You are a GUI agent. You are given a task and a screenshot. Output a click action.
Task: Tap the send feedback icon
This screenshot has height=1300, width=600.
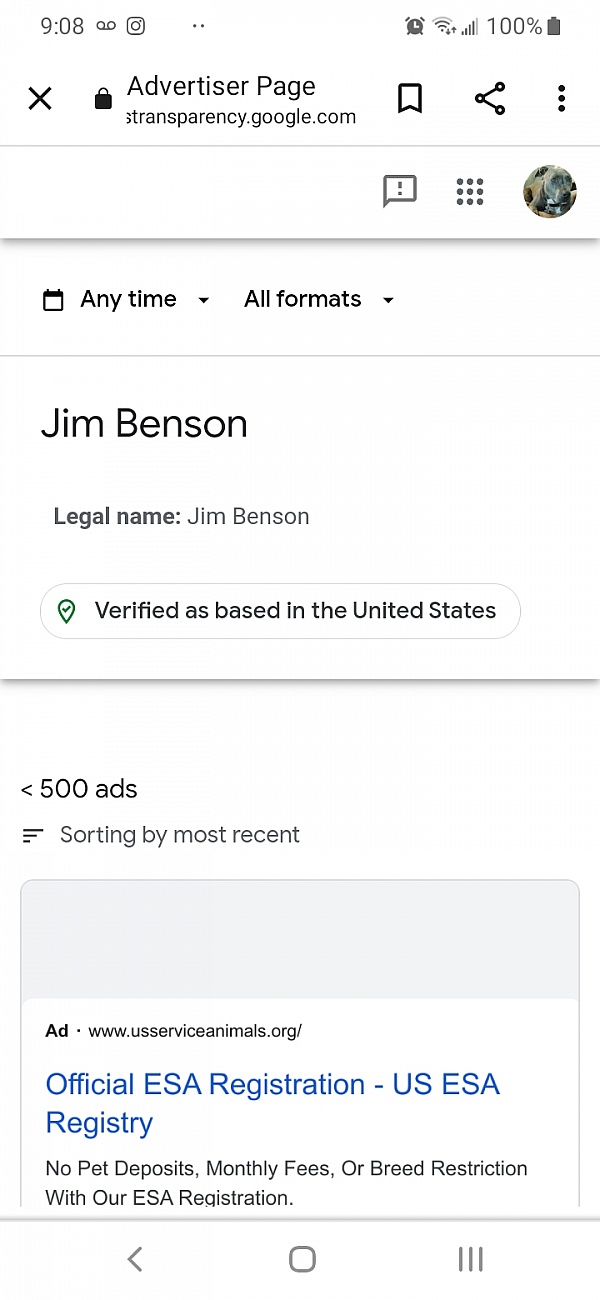click(x=400, y=190)
